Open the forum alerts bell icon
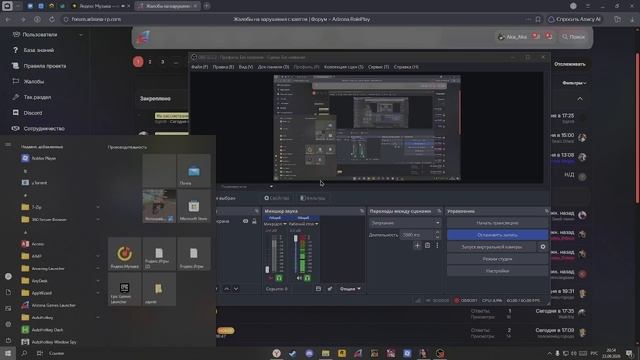The height and width of the screenshot is (360, 640). click(549, 37)
